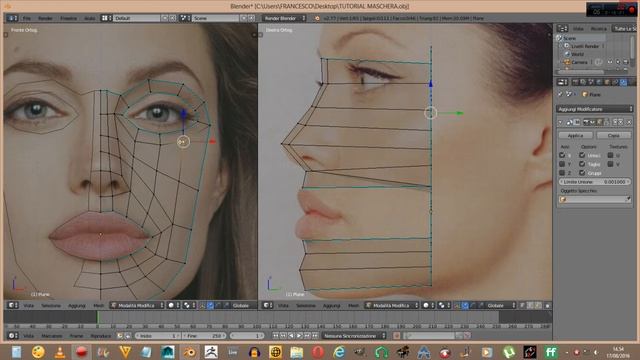The width and height of the screenshot is (640, 360).
Task: Click the Blender logo icon in header
Action: click(317, 18)
